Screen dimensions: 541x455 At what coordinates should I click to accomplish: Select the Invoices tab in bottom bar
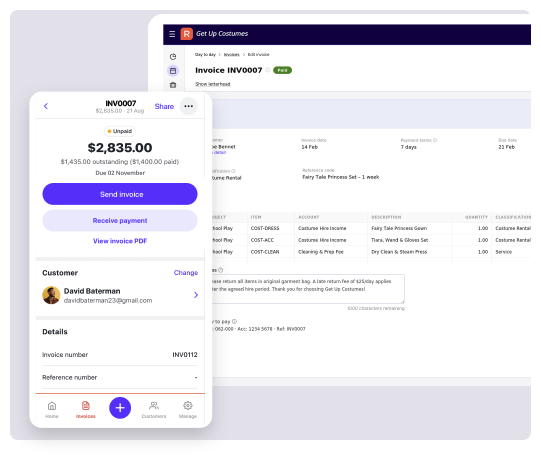[86, 409]
